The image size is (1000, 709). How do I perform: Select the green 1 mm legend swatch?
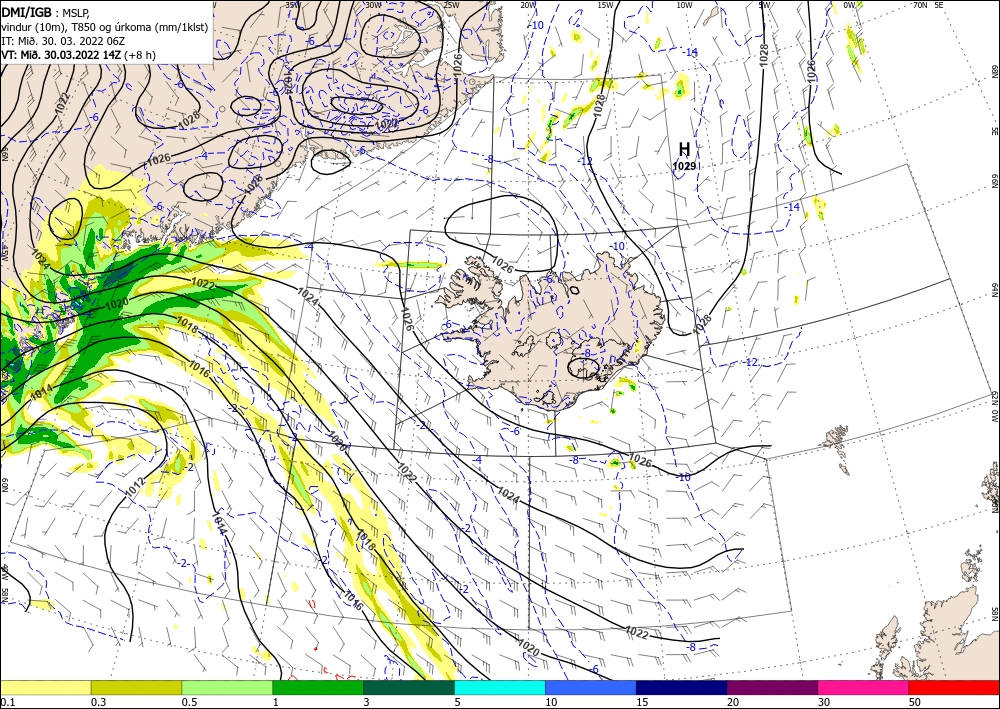click(318, 687)
